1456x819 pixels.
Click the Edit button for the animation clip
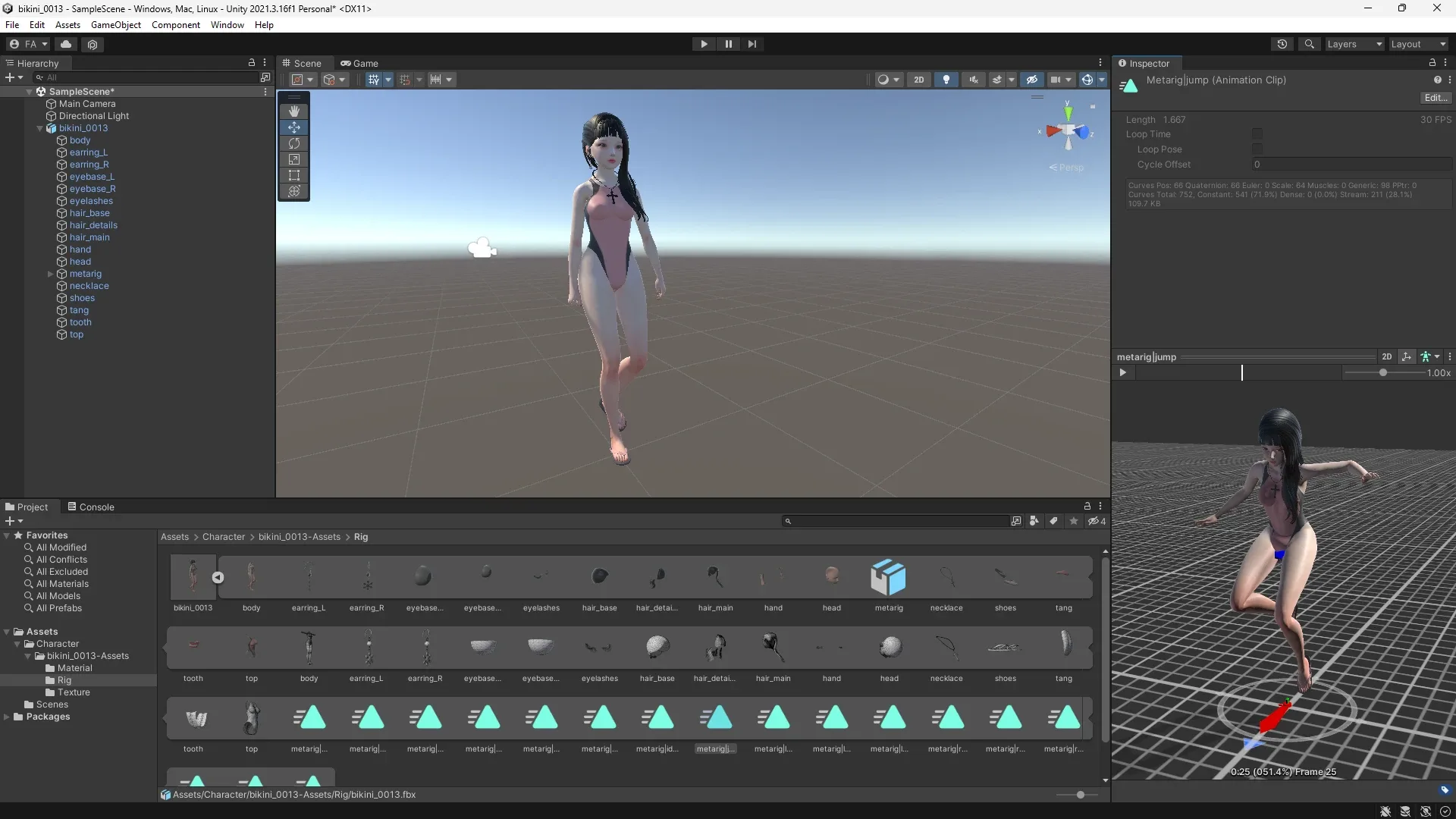[1436, 98]
